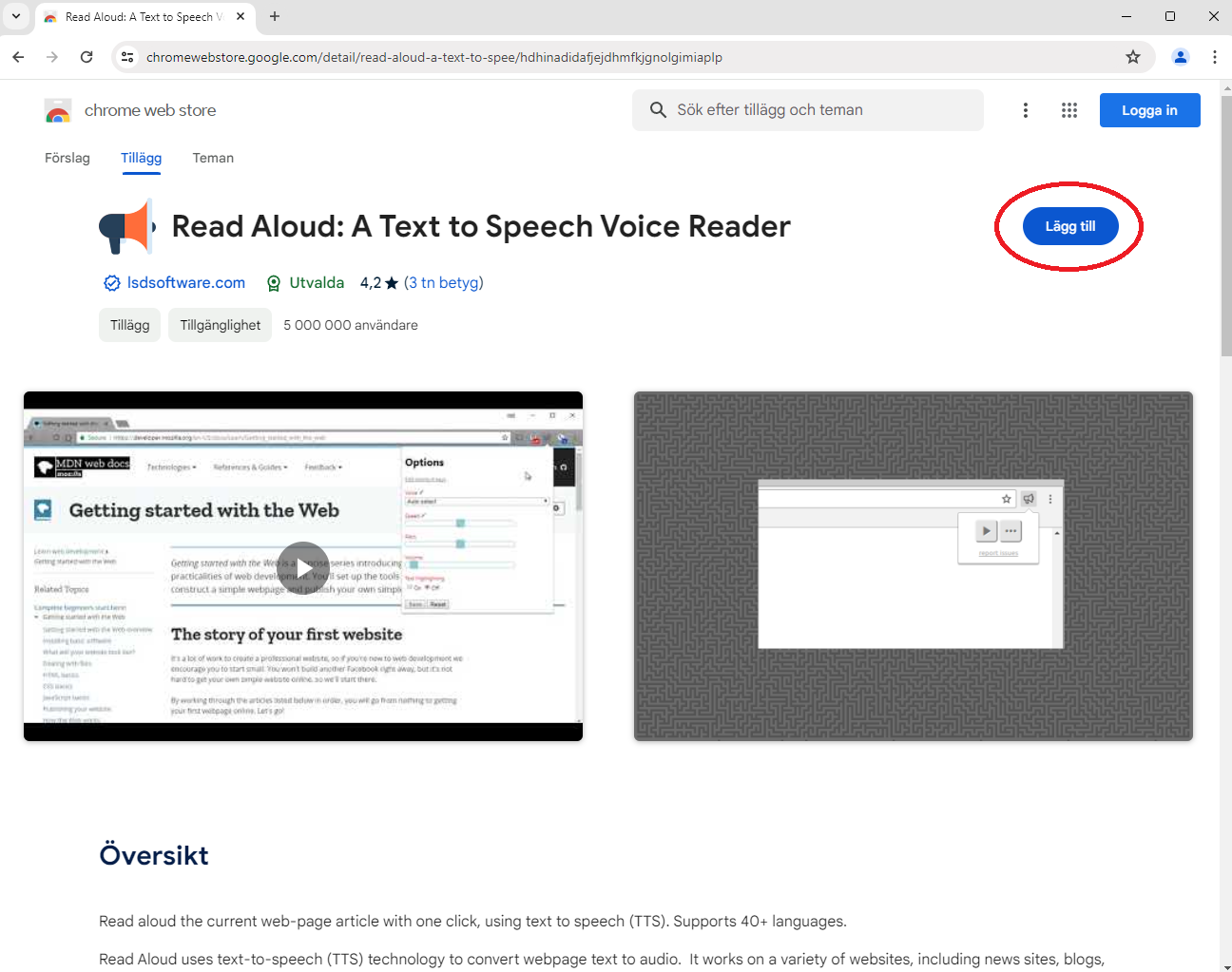Click the Översikt heading
The image size is (1232, 972).
[x=154, y=855]
